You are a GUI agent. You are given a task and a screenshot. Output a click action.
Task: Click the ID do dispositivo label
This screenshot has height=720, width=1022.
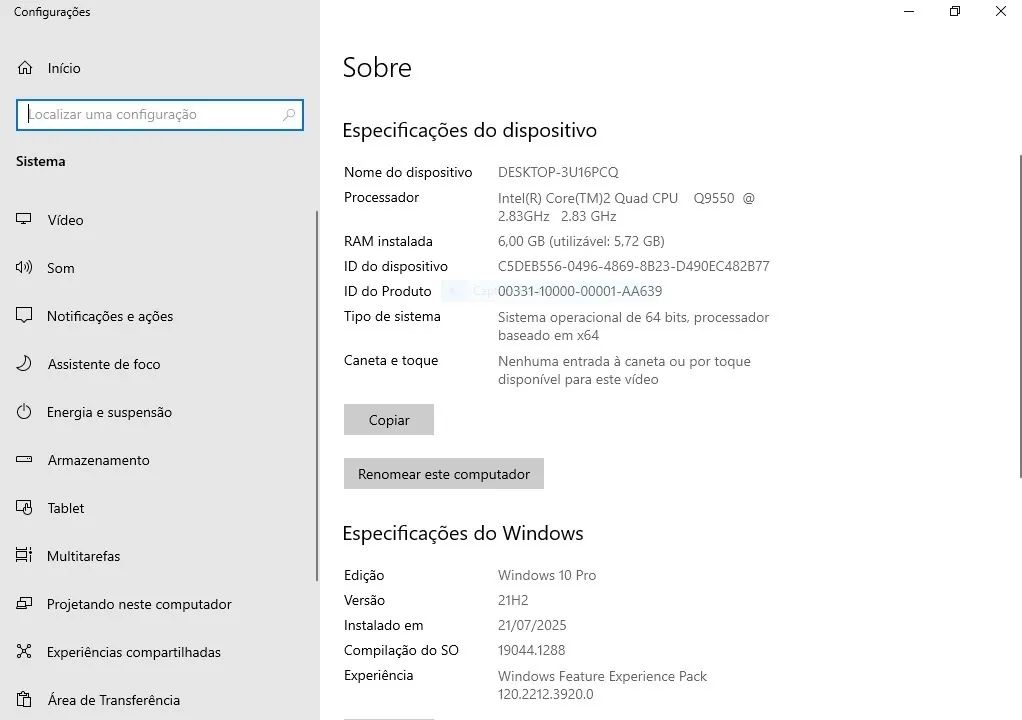point(396,266)
